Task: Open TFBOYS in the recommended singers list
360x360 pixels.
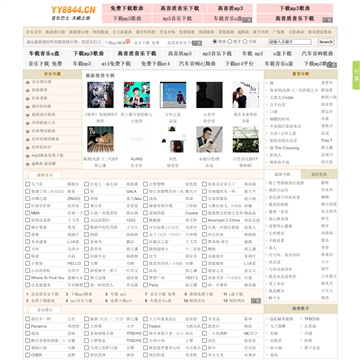Action: pyautogui.click(x=312, y=319)
